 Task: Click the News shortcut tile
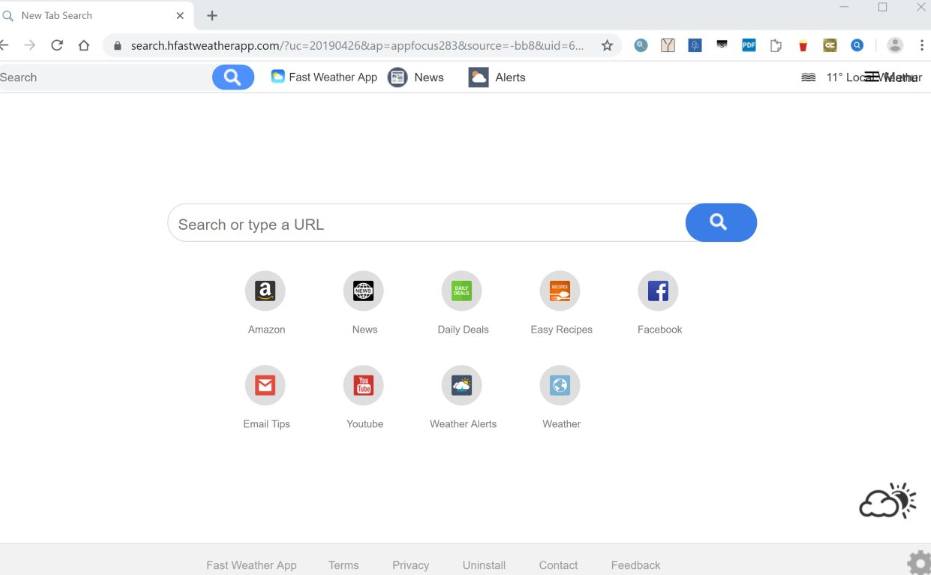click(363, 291)
